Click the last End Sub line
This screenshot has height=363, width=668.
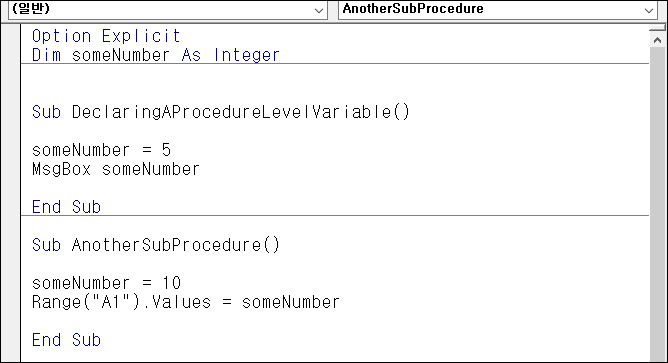pyautogui.click(x=66, y=340)
